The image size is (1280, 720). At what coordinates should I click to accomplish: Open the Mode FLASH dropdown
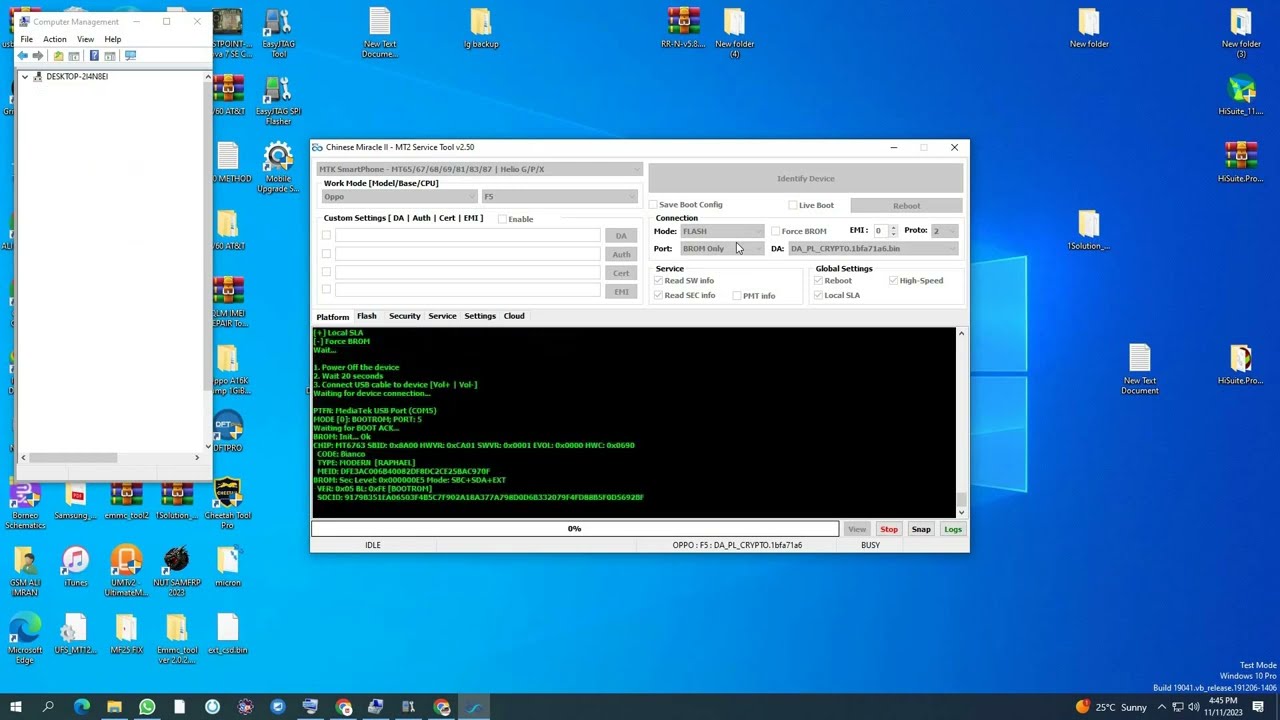click(x=723, y=231)
